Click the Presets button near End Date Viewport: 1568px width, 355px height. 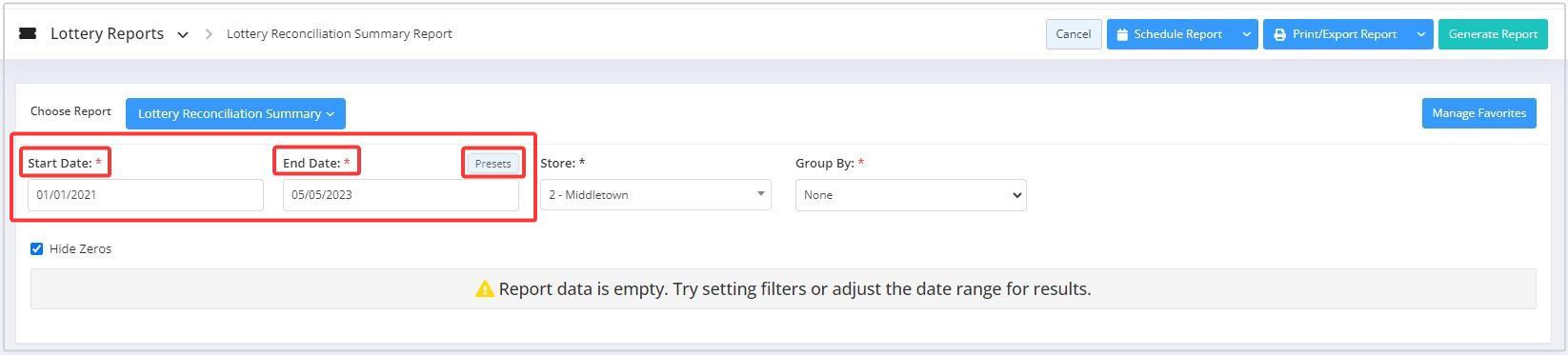[x=493, y=164]
